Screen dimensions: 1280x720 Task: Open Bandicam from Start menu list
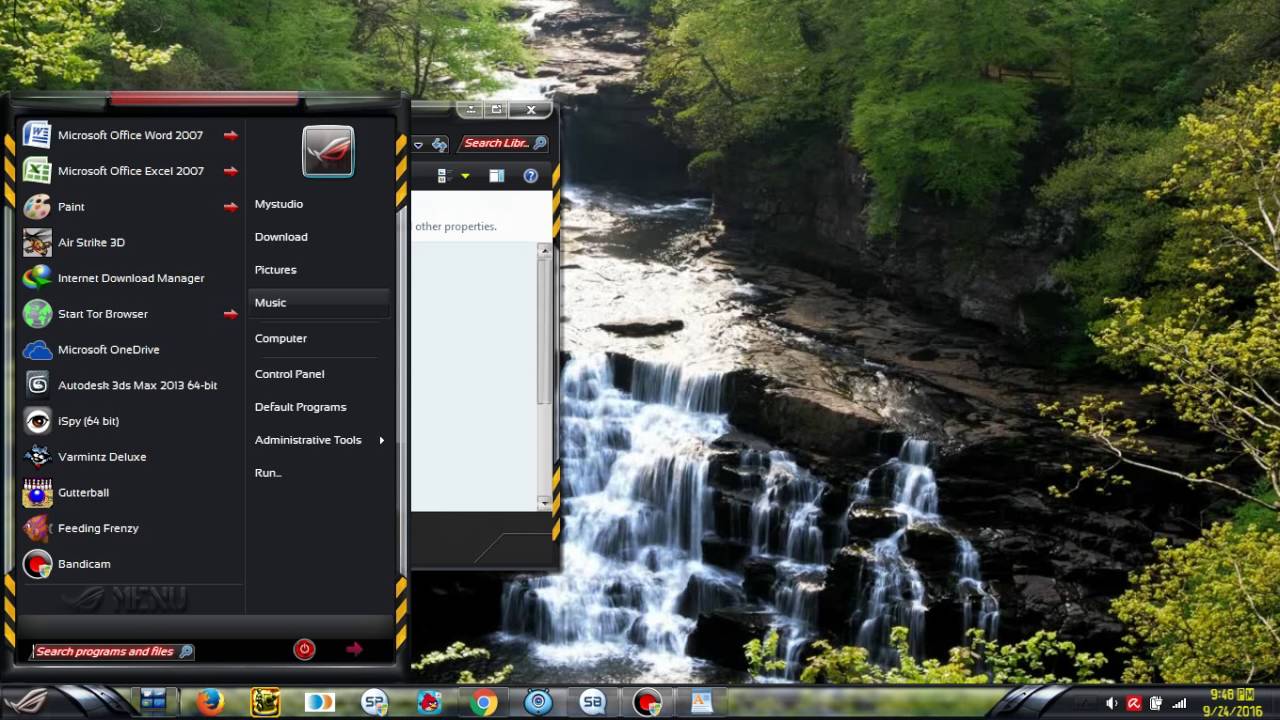pos(130,564)
